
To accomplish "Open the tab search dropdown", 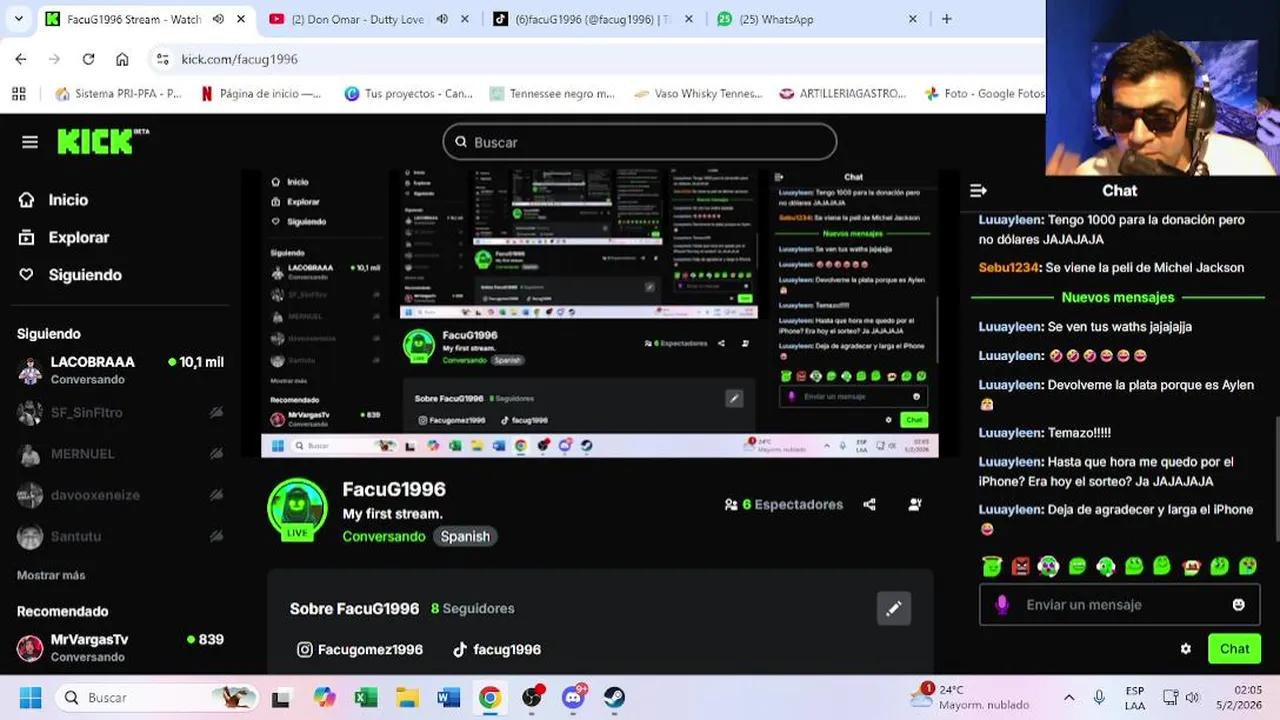I will click(18, 19).
